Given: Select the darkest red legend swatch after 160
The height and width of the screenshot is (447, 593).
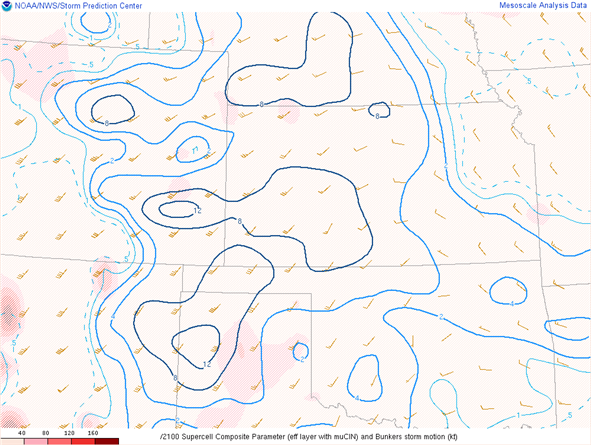Looking at the screenshot, I should (107, 441).
